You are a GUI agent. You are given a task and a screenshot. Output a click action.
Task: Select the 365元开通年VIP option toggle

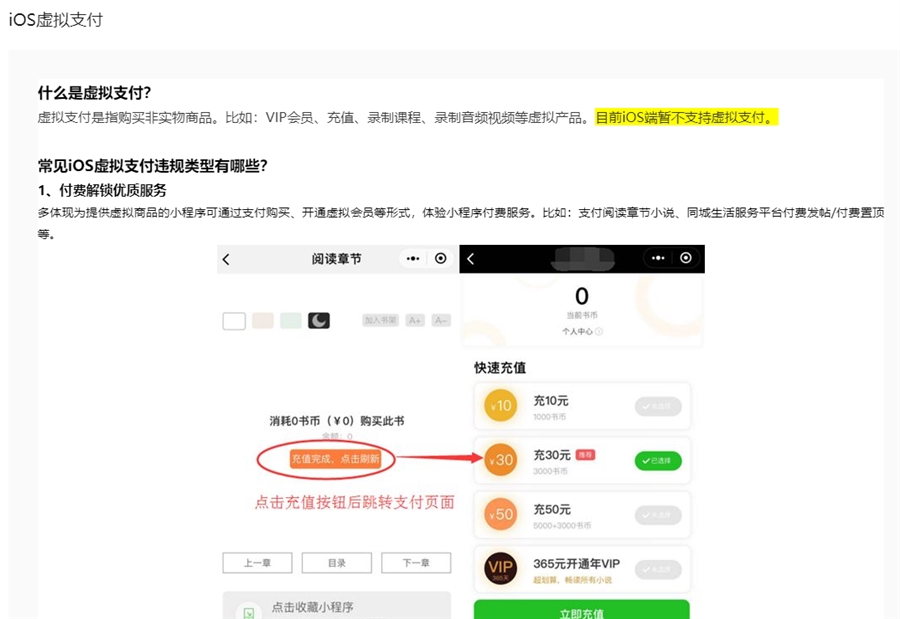tap(658, 569)
